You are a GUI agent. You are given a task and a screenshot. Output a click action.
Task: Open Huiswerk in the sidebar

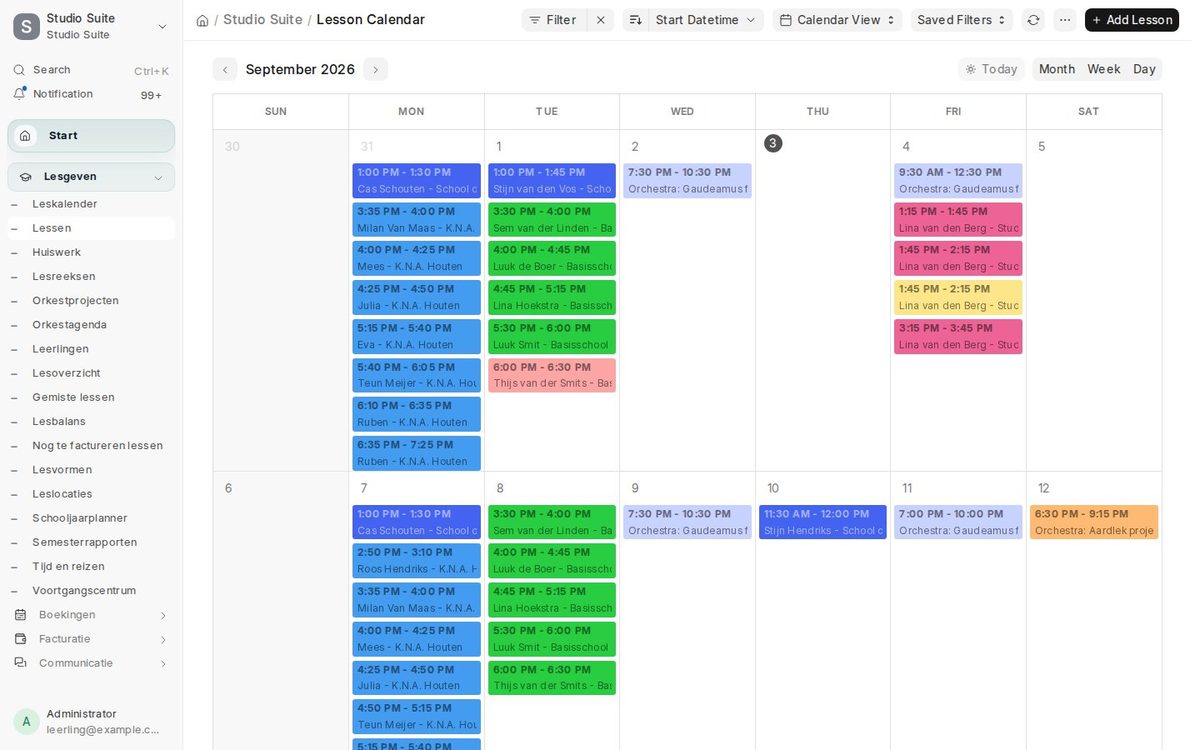(91, 252)
